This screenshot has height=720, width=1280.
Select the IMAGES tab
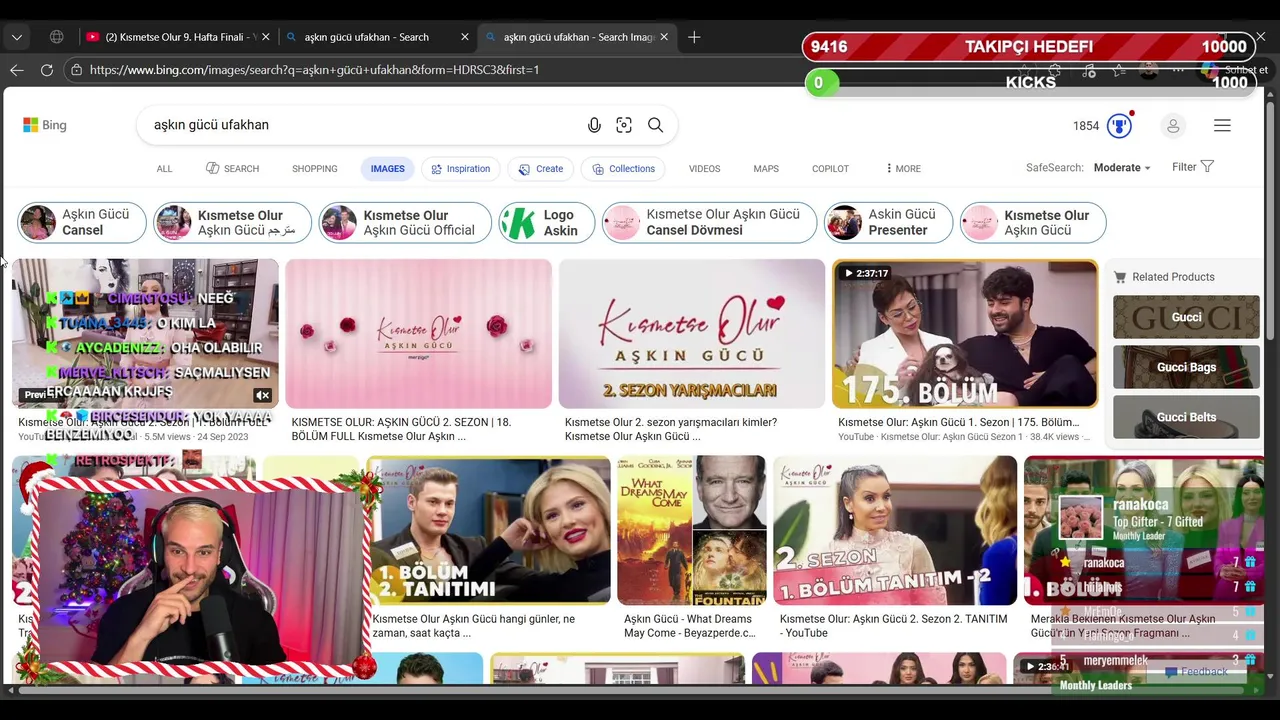(388, 169)
